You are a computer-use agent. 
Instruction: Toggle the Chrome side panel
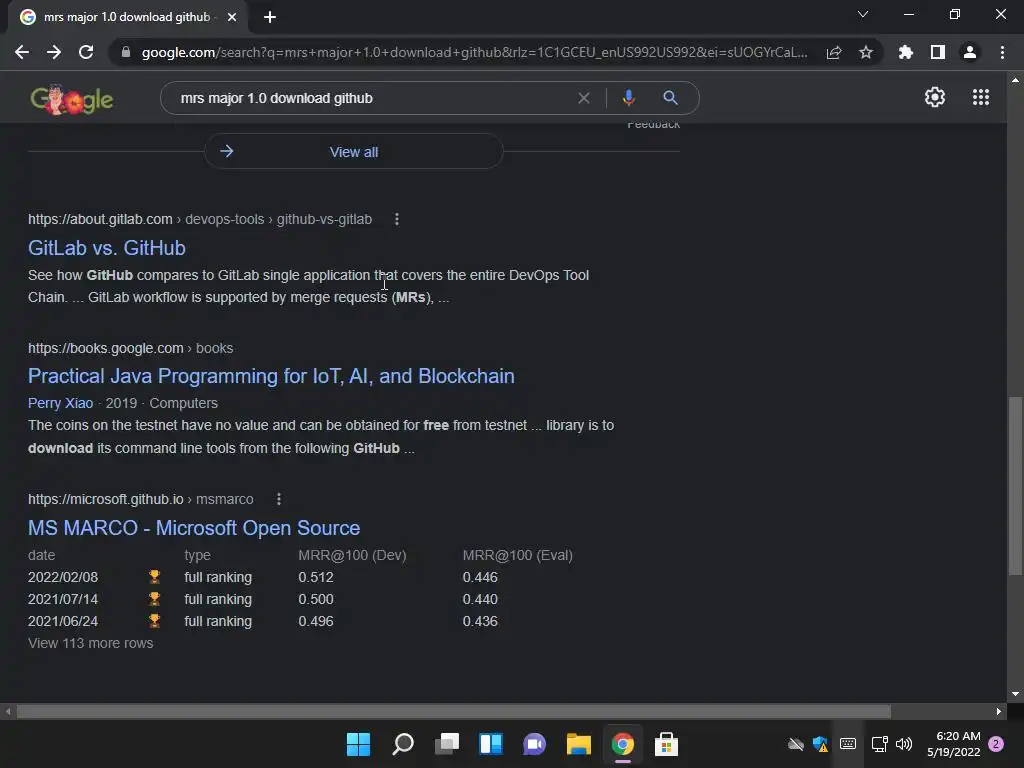point(937,52)
